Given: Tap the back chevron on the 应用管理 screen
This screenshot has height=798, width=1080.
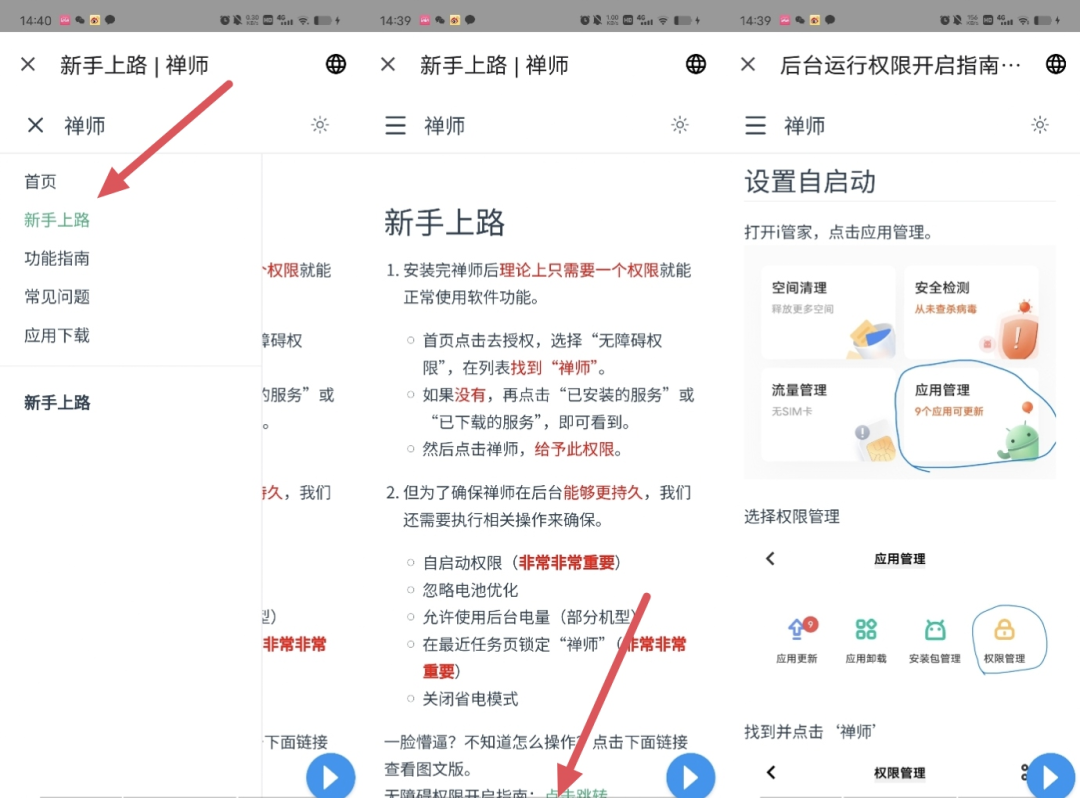Looking at the screenshot, I should (769, 559).
